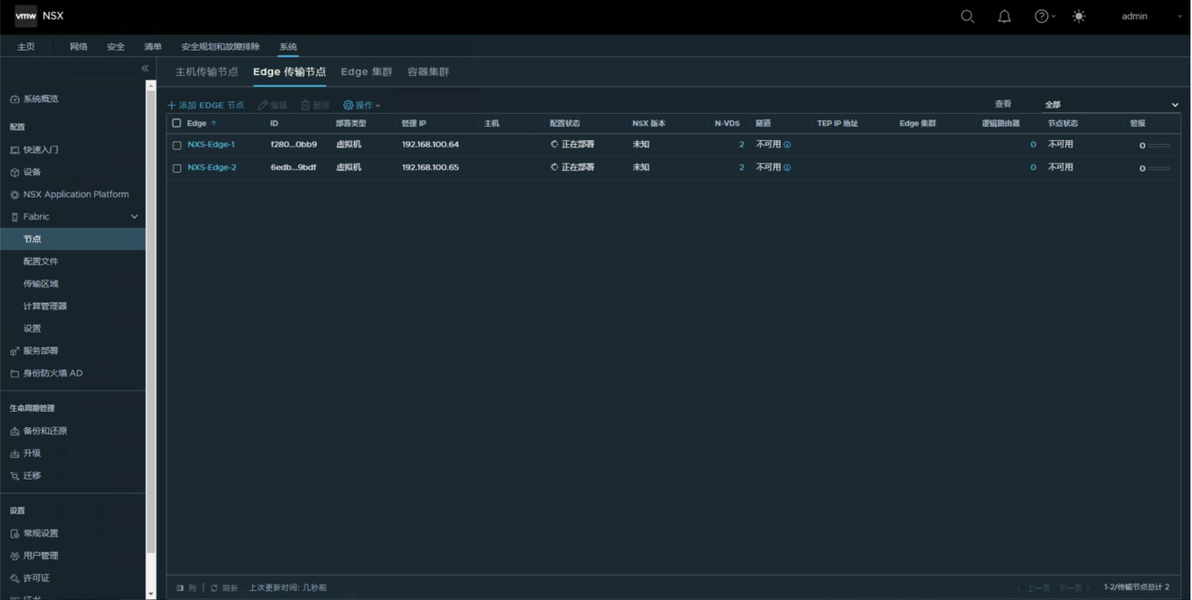Open the 网络 top menu

(x=78, y=46)
